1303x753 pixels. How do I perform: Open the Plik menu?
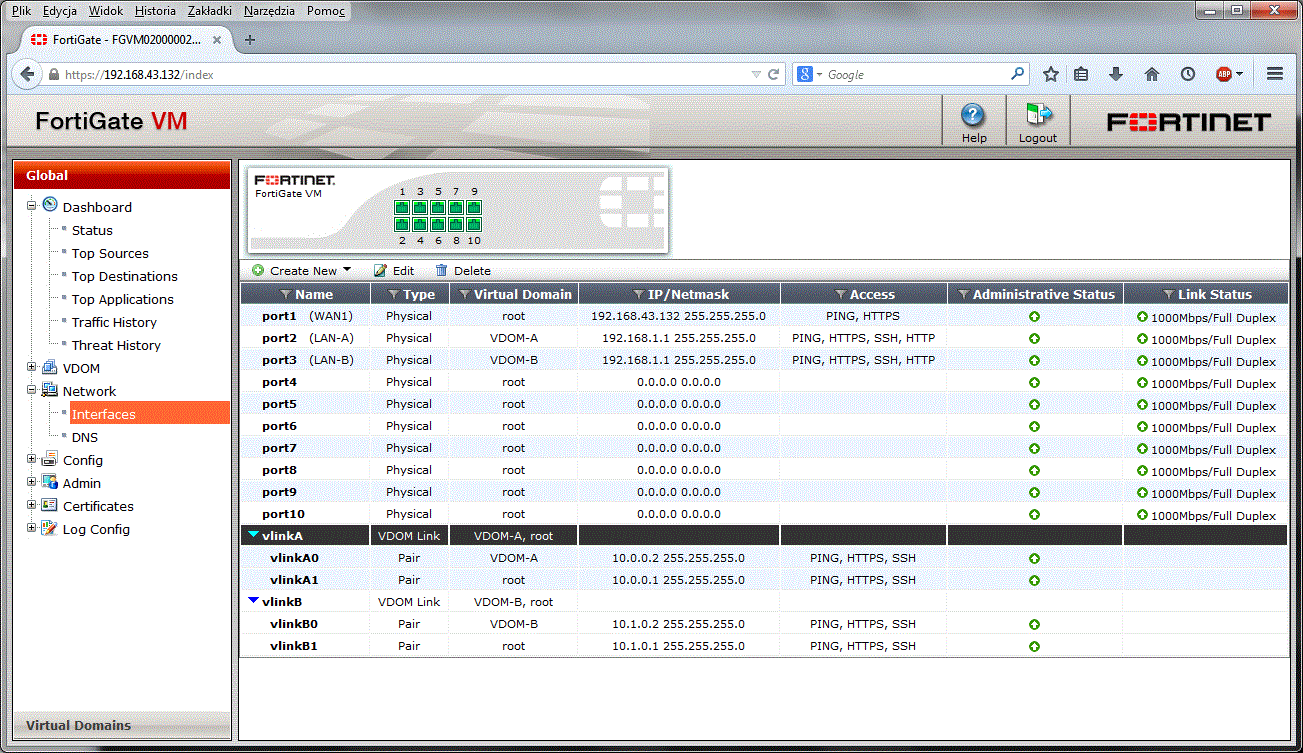pyautogui.click(x=22, y=10)
